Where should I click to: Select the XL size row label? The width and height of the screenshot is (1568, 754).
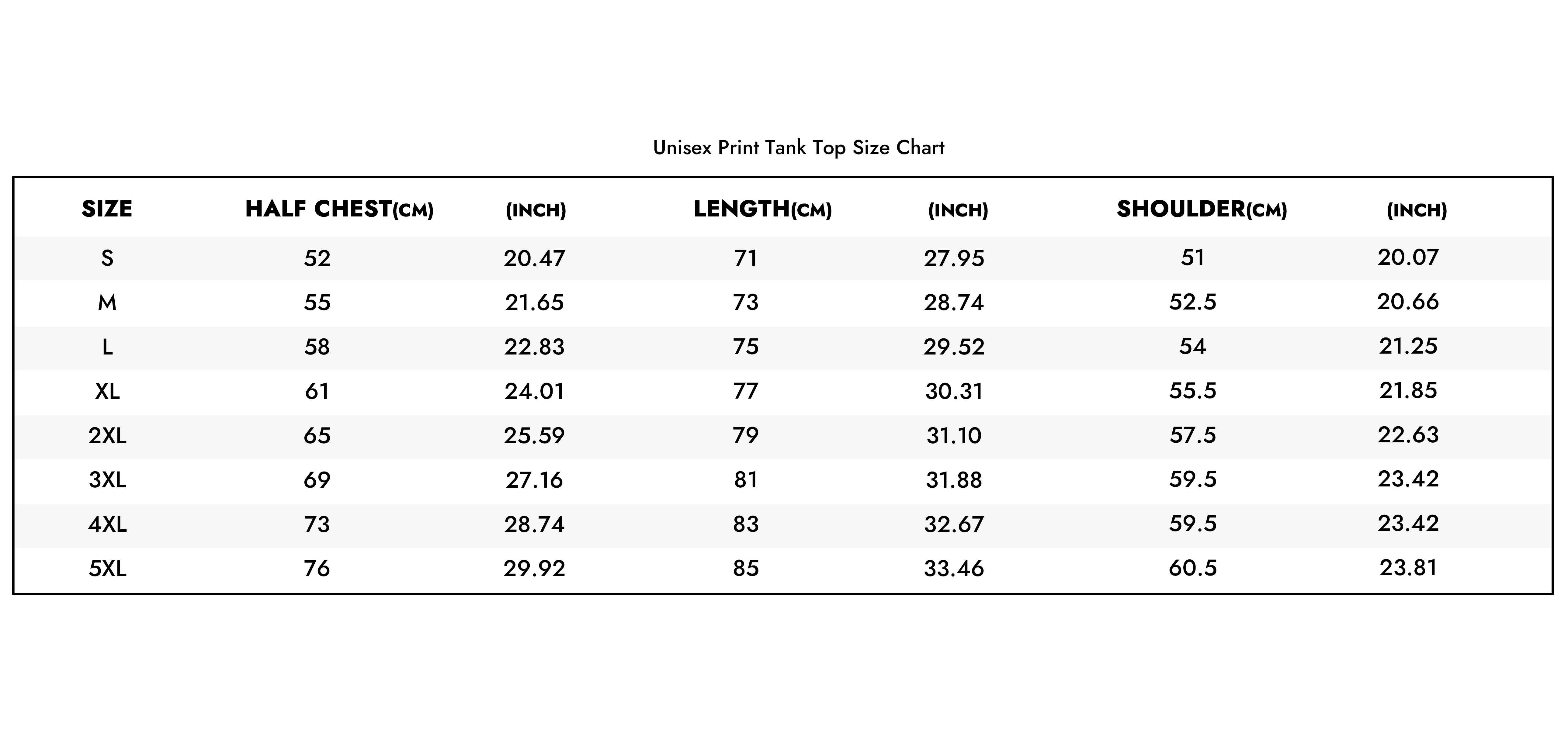107,391
